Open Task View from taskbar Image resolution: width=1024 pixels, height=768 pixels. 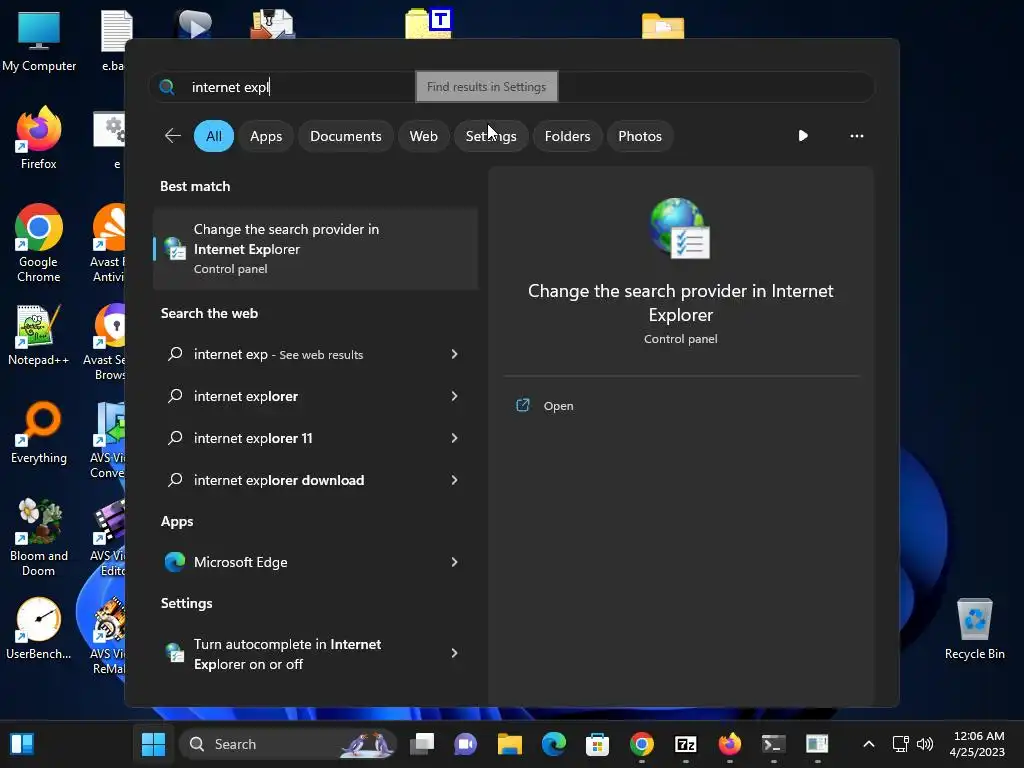[422, 744]
